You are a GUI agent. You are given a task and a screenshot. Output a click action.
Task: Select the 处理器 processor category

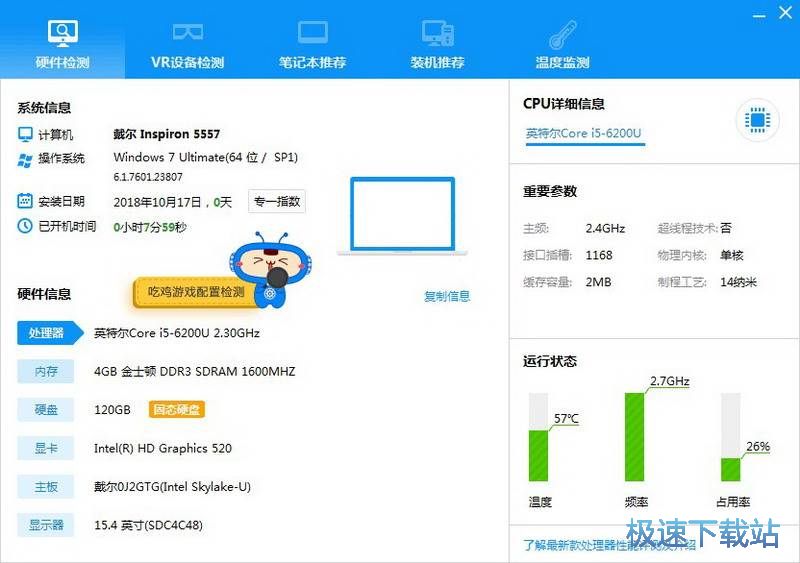click(49, 333)
